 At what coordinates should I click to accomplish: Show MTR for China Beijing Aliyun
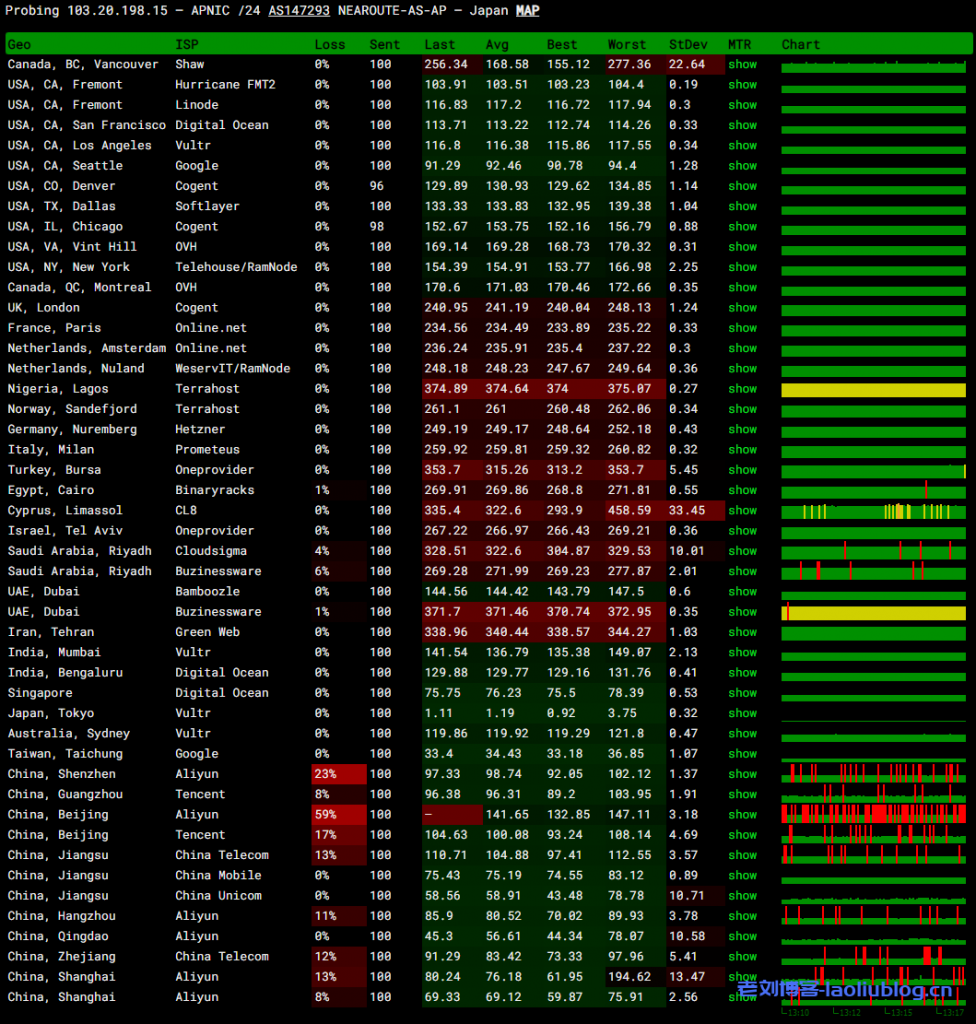(x=742, y=815)
